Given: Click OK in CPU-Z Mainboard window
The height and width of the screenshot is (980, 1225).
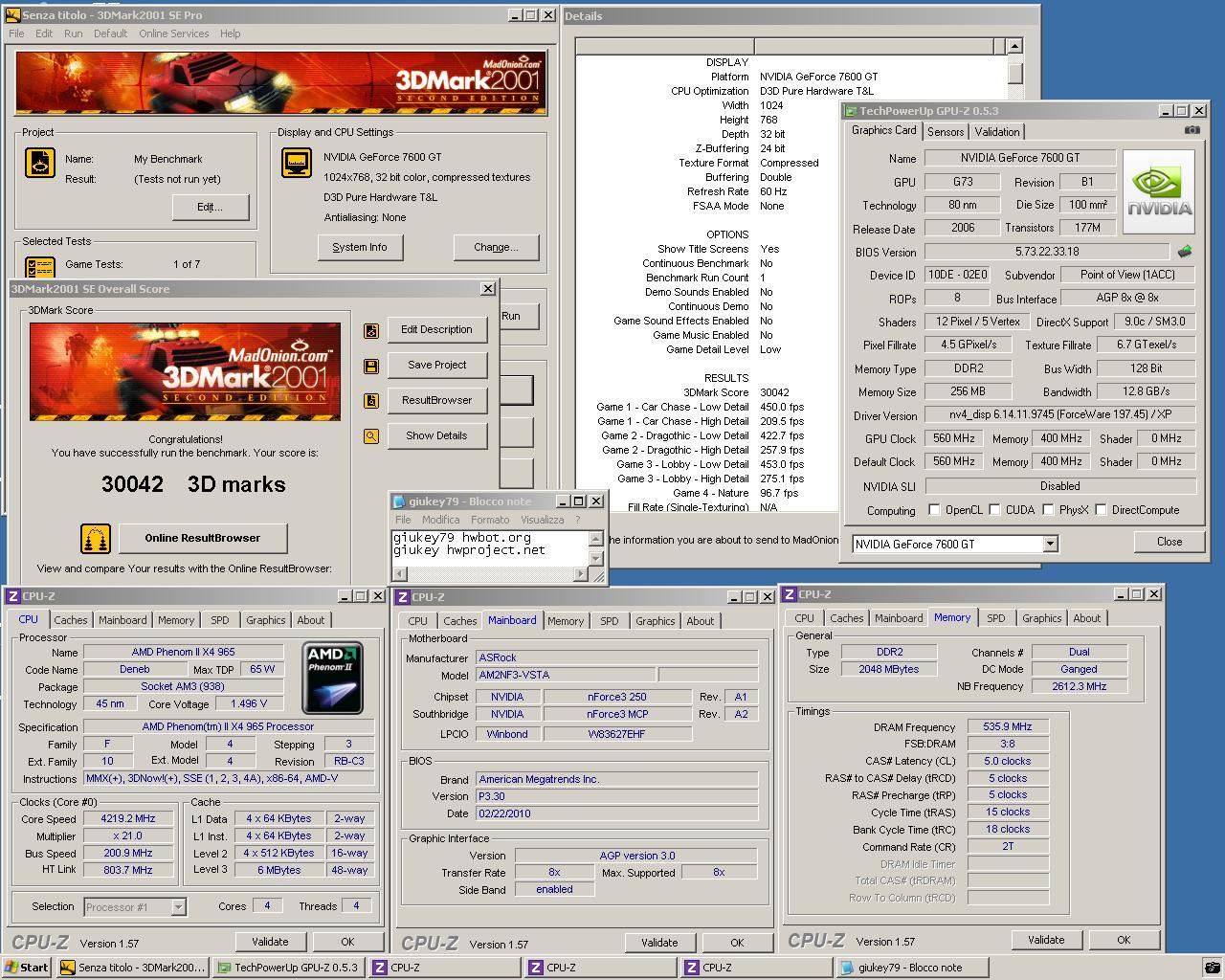Looking at the screenshot, I should [737, 944].
